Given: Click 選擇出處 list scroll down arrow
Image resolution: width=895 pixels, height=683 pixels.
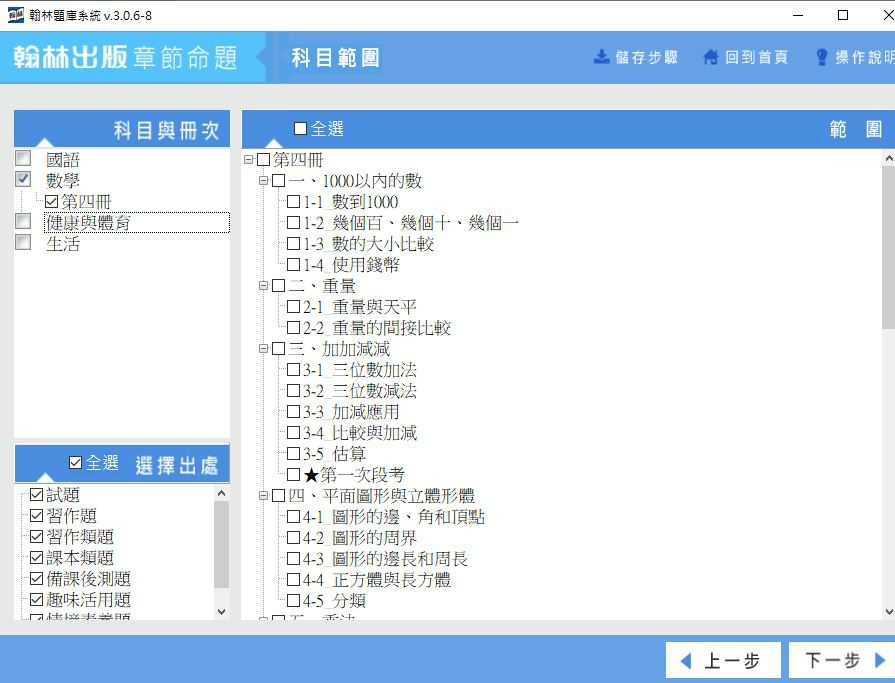Looking at the screenshot, I should tap(221, 612).
